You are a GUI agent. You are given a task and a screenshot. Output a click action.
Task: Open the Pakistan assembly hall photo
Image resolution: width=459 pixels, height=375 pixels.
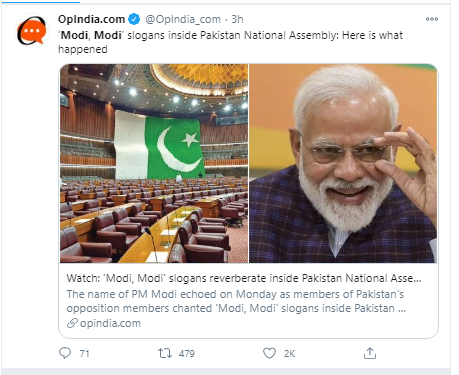click(x=154, y=163)
